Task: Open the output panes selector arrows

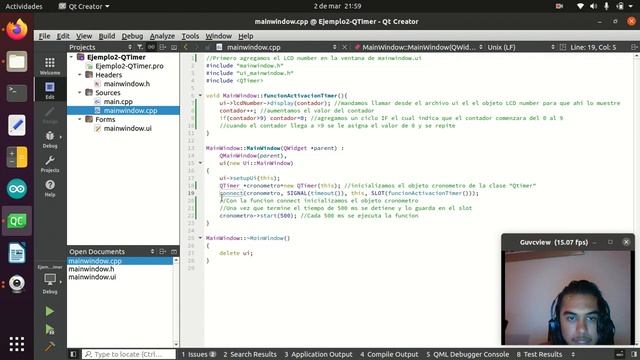Action: click(573, 354)
